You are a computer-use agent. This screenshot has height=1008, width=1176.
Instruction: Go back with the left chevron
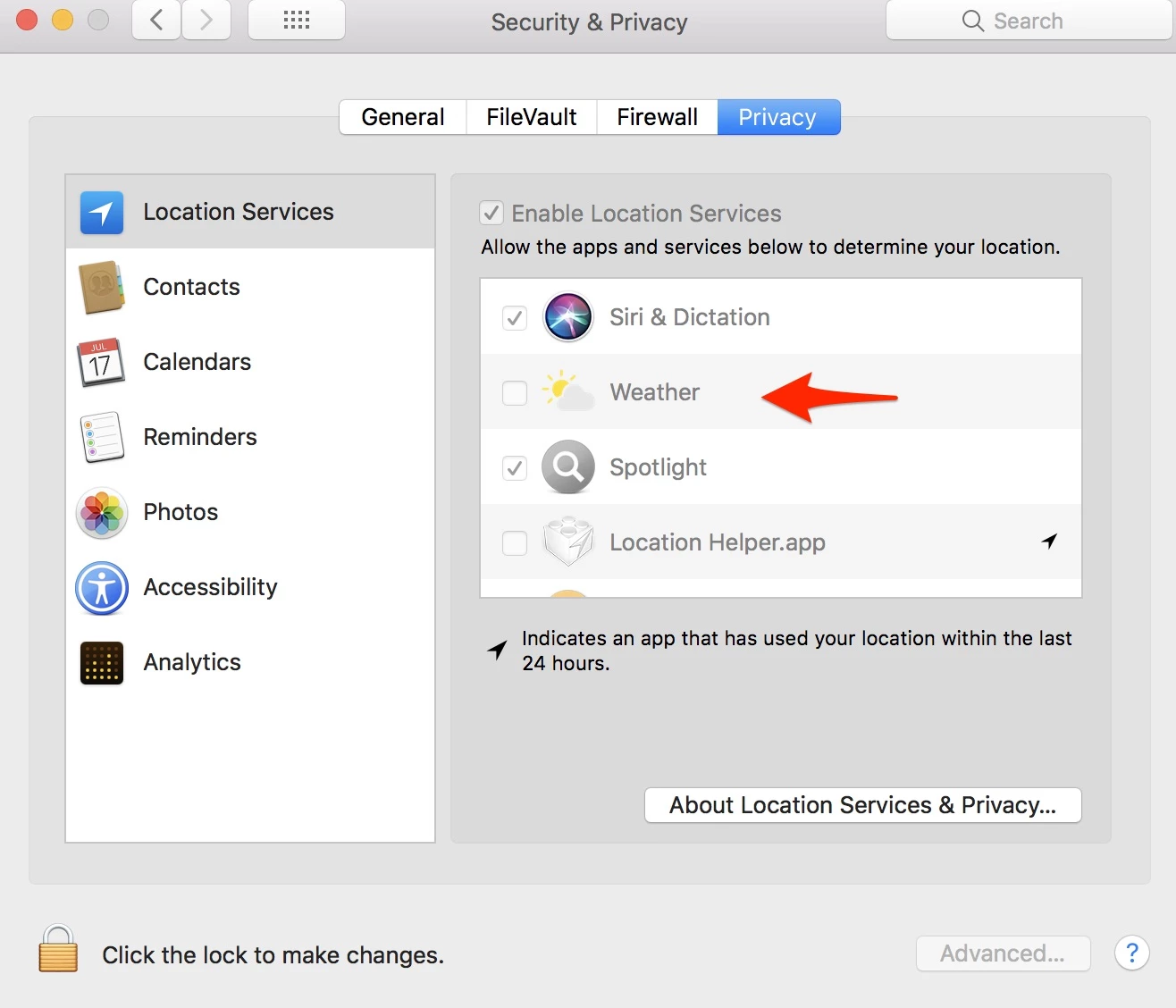tap(156, 21)
